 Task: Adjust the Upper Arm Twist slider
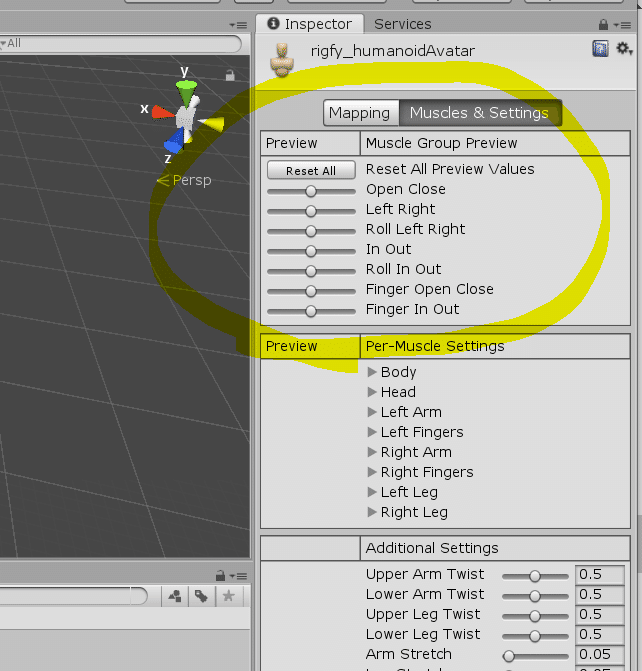535,576
